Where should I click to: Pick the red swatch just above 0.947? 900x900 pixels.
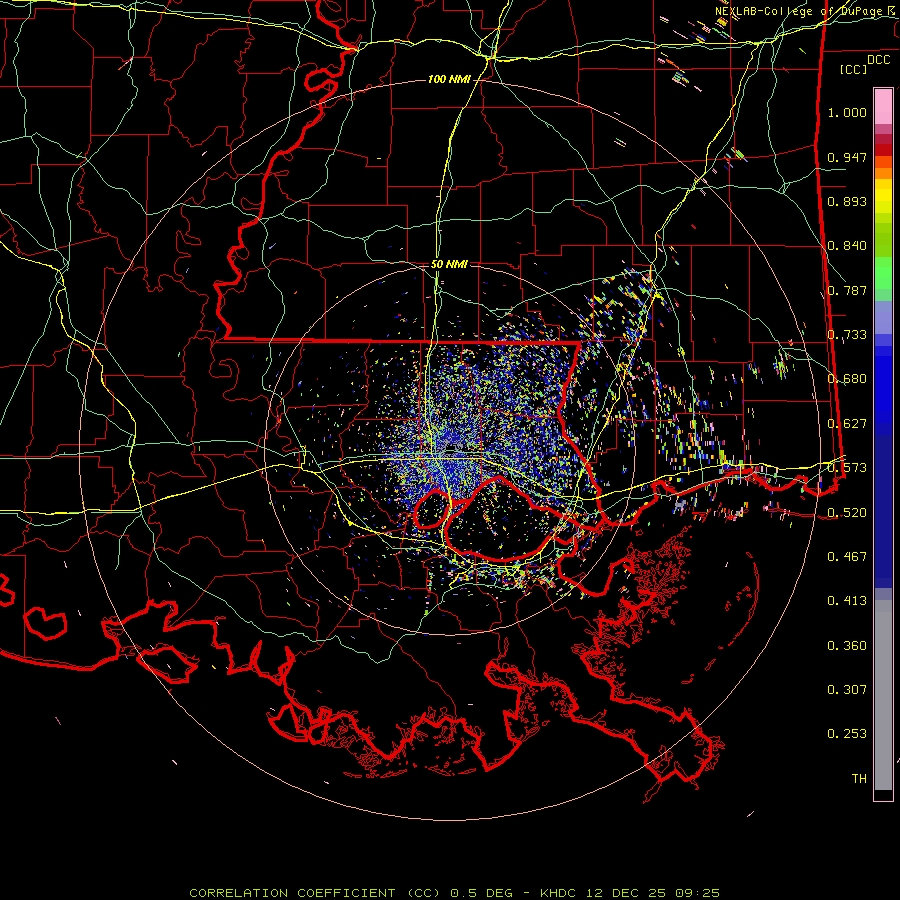(x=883, y=149)
